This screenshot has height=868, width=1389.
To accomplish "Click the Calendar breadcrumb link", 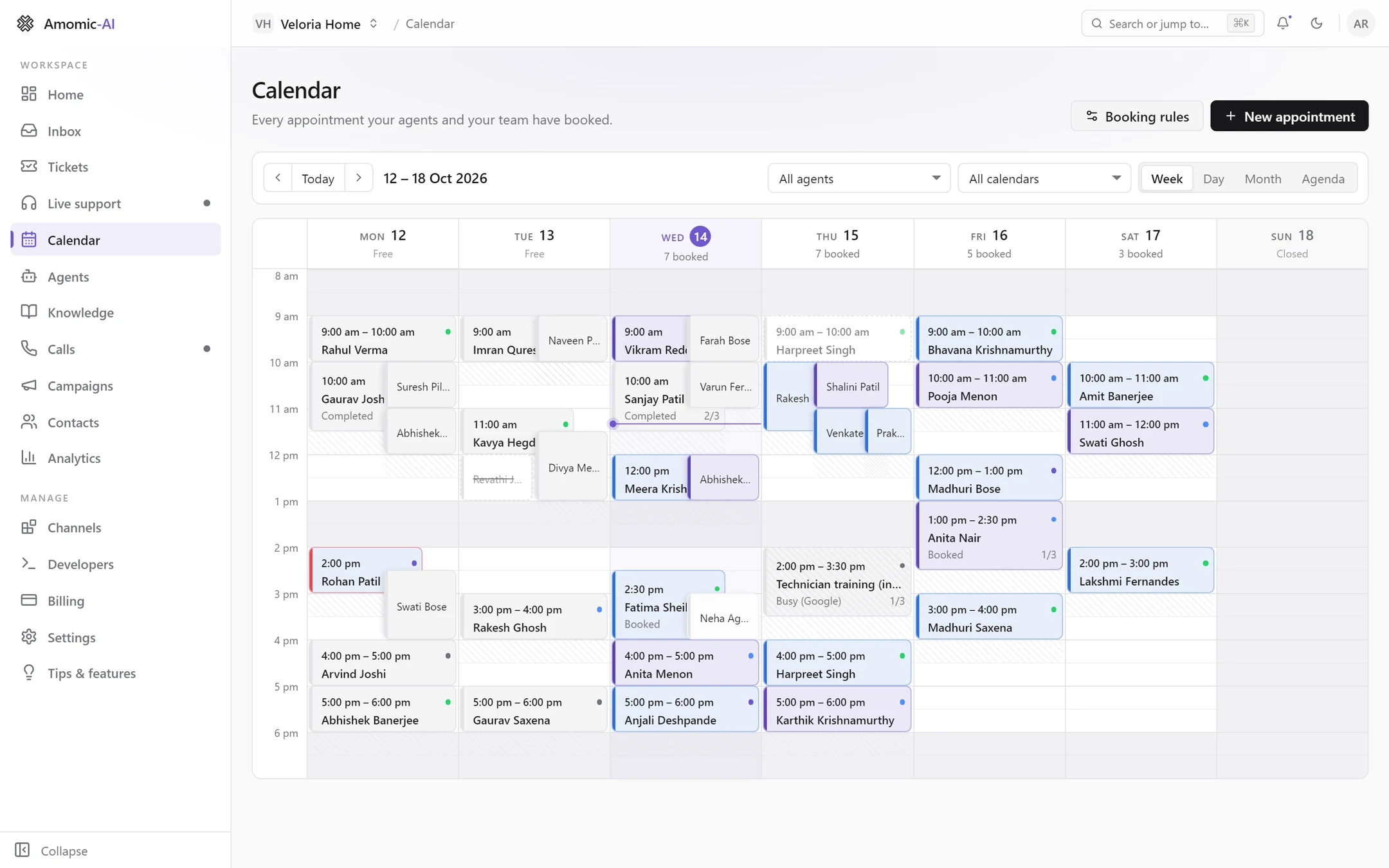I will tap(430, 24).
